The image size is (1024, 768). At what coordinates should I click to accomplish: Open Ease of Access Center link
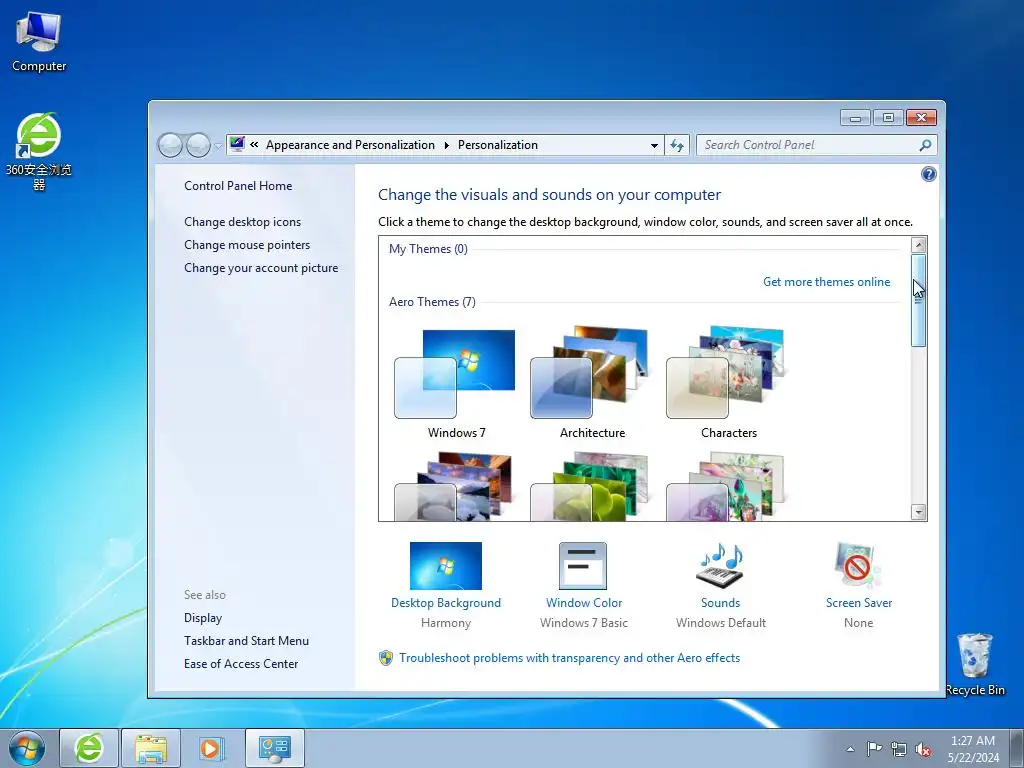(241, 664)
